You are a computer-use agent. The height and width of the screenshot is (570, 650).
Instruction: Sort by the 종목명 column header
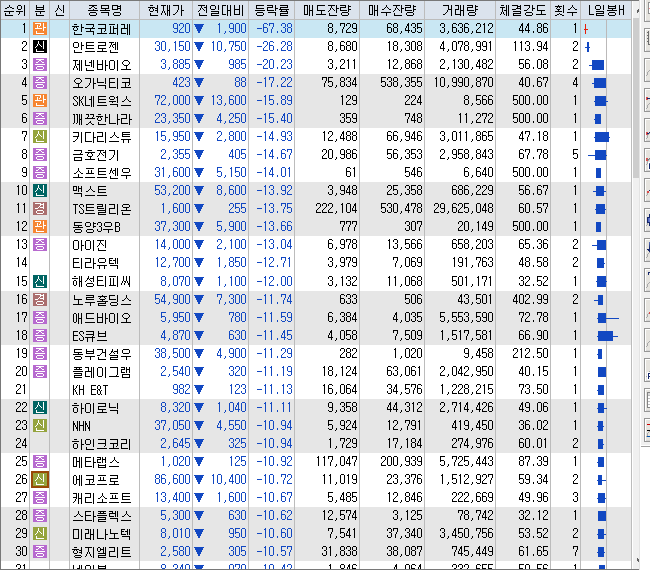coord(104,10)
